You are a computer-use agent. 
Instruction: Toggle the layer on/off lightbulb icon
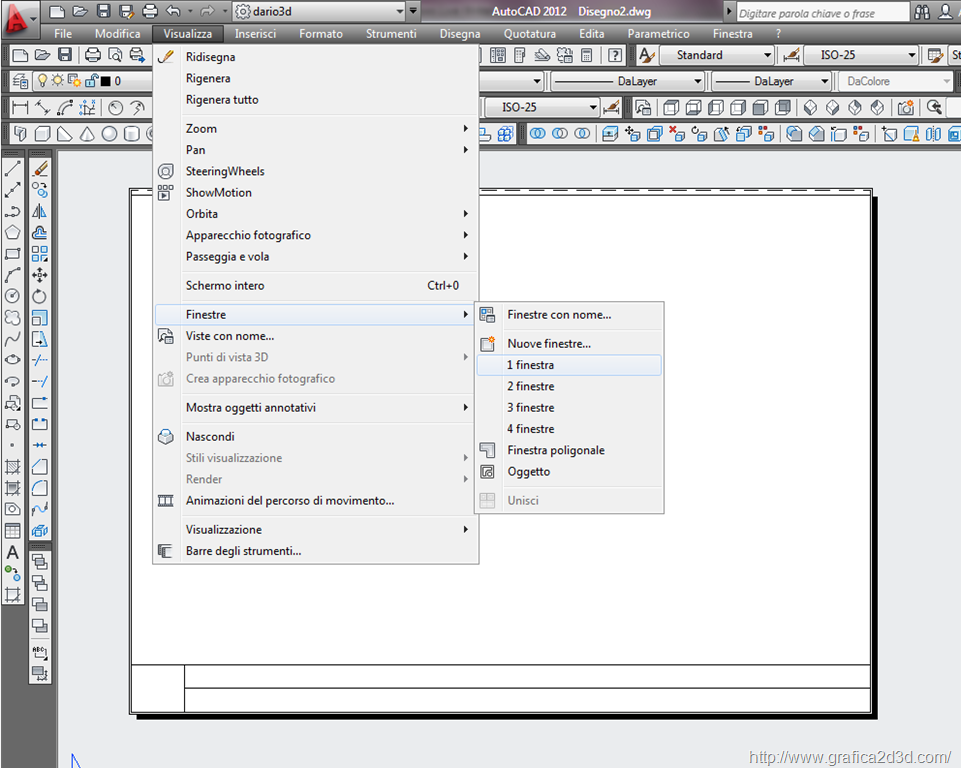(42, 81)
